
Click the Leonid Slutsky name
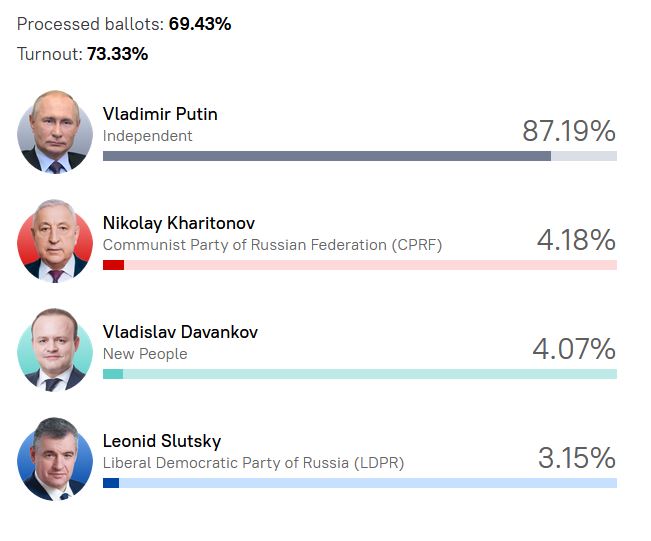(x=162, y=441)
